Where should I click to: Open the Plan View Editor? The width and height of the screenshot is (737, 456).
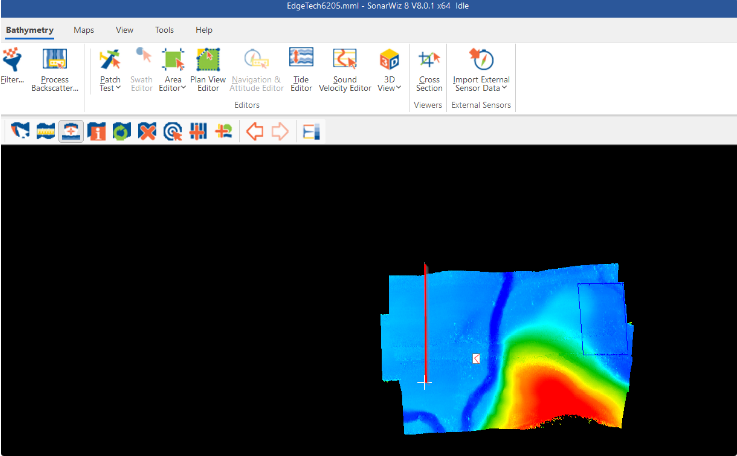208,68
